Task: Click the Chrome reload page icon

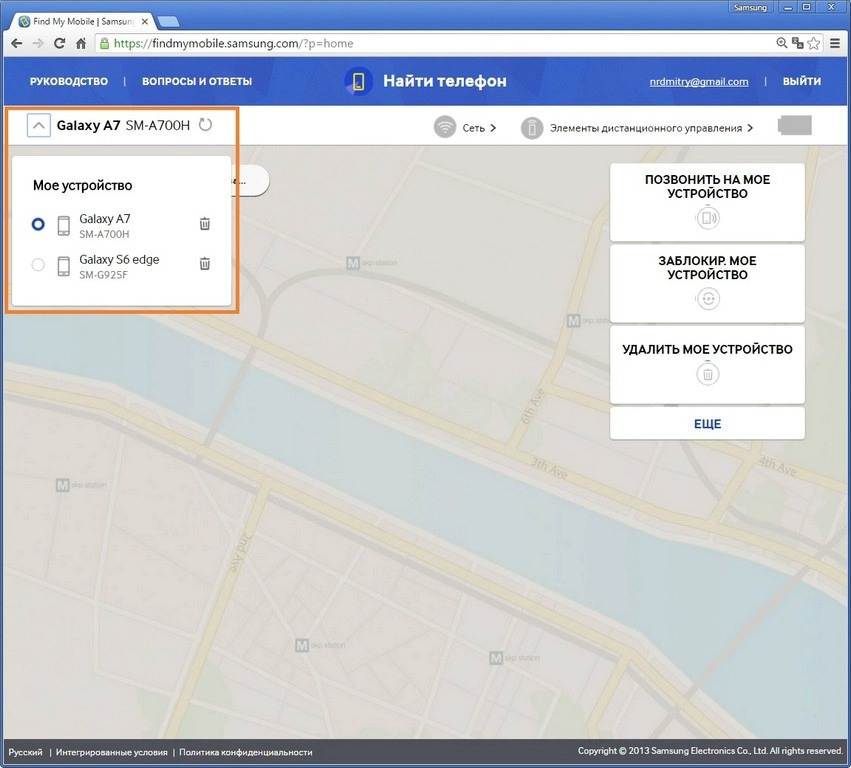Action: 59,44
